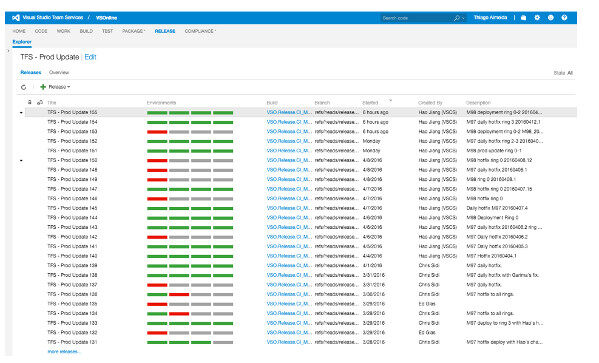The image size is (599, 363).
Task: Click the search magnifier icon
Action: (x=457, y=18)
